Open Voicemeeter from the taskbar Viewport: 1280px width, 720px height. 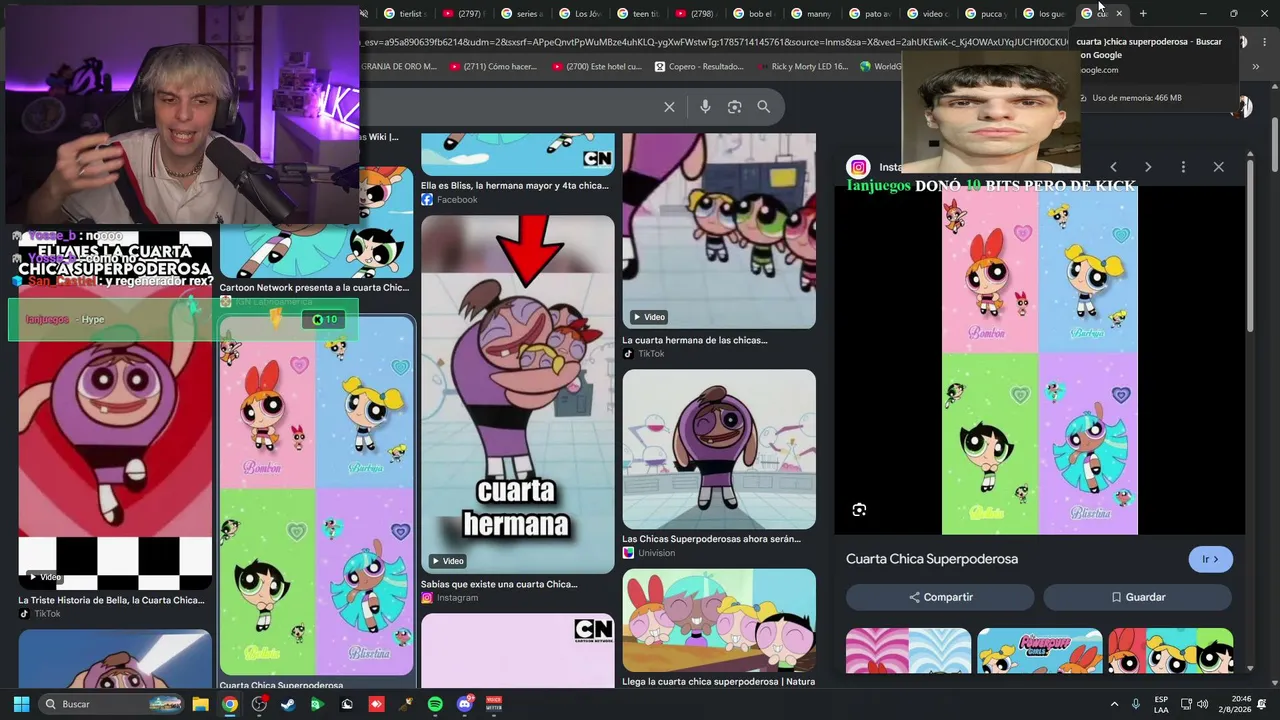click(494, 704)
